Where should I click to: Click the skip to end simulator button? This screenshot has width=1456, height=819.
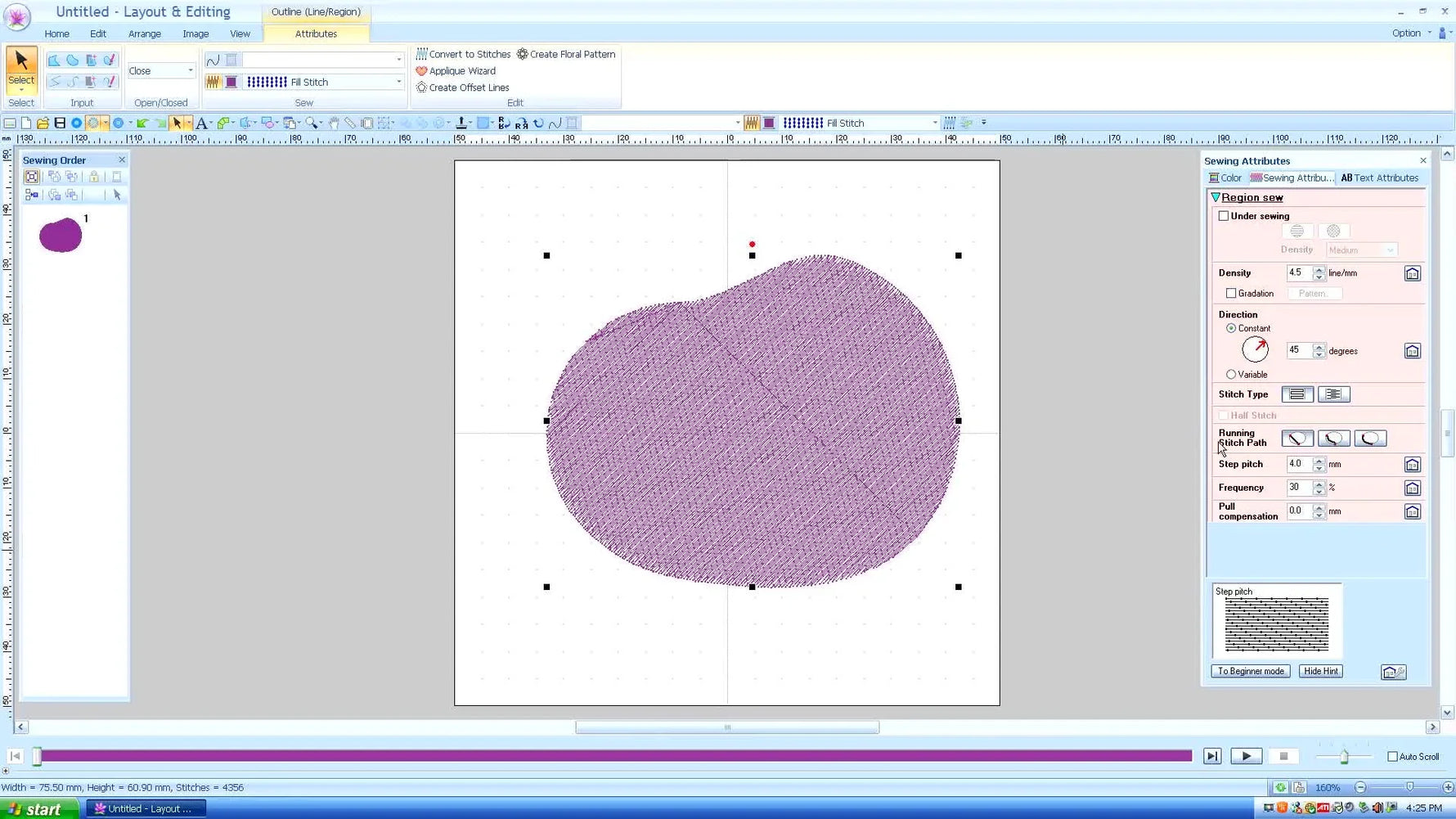tap(1212, 757)
